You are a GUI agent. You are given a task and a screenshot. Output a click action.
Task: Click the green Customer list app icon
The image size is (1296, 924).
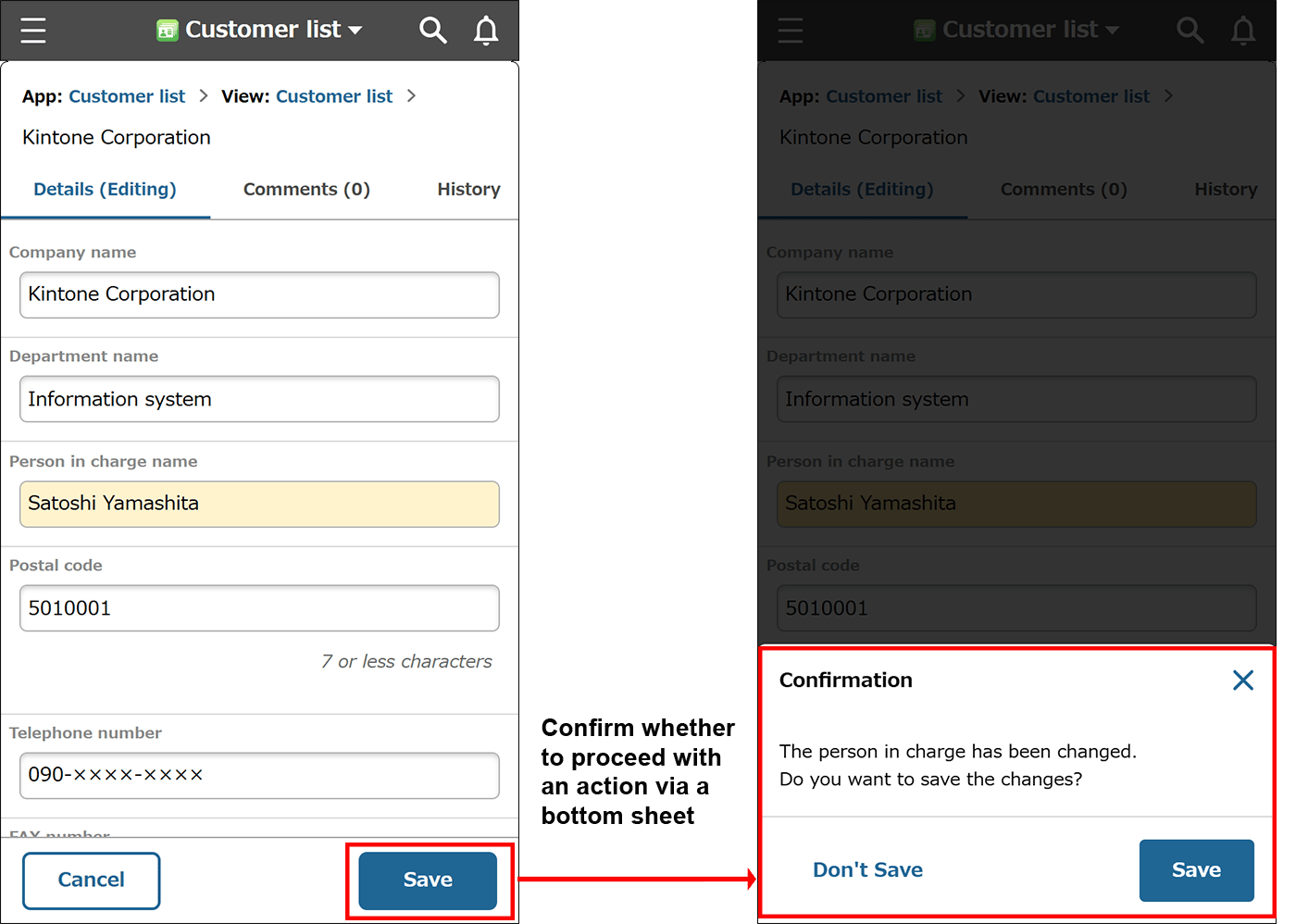click(167, 31)
